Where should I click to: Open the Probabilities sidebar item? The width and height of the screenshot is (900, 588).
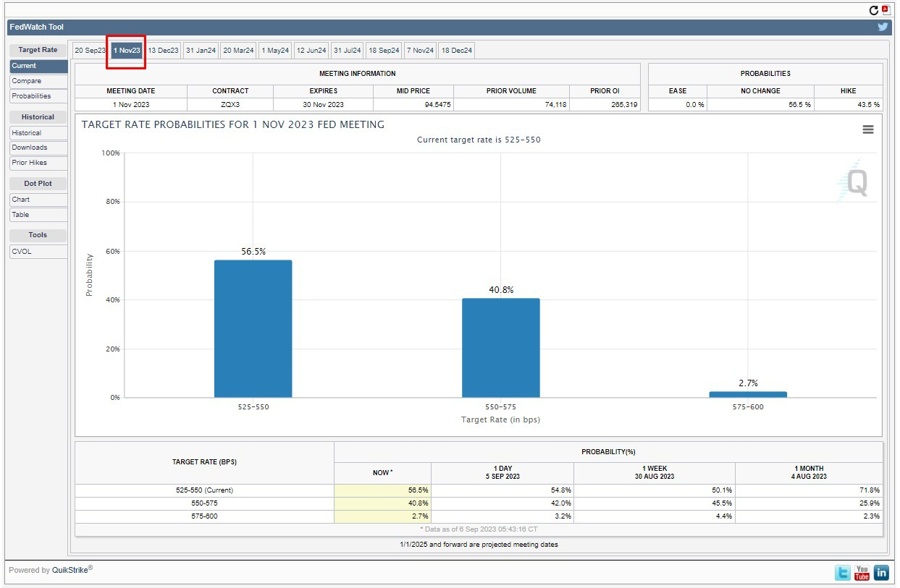(38, 96)
